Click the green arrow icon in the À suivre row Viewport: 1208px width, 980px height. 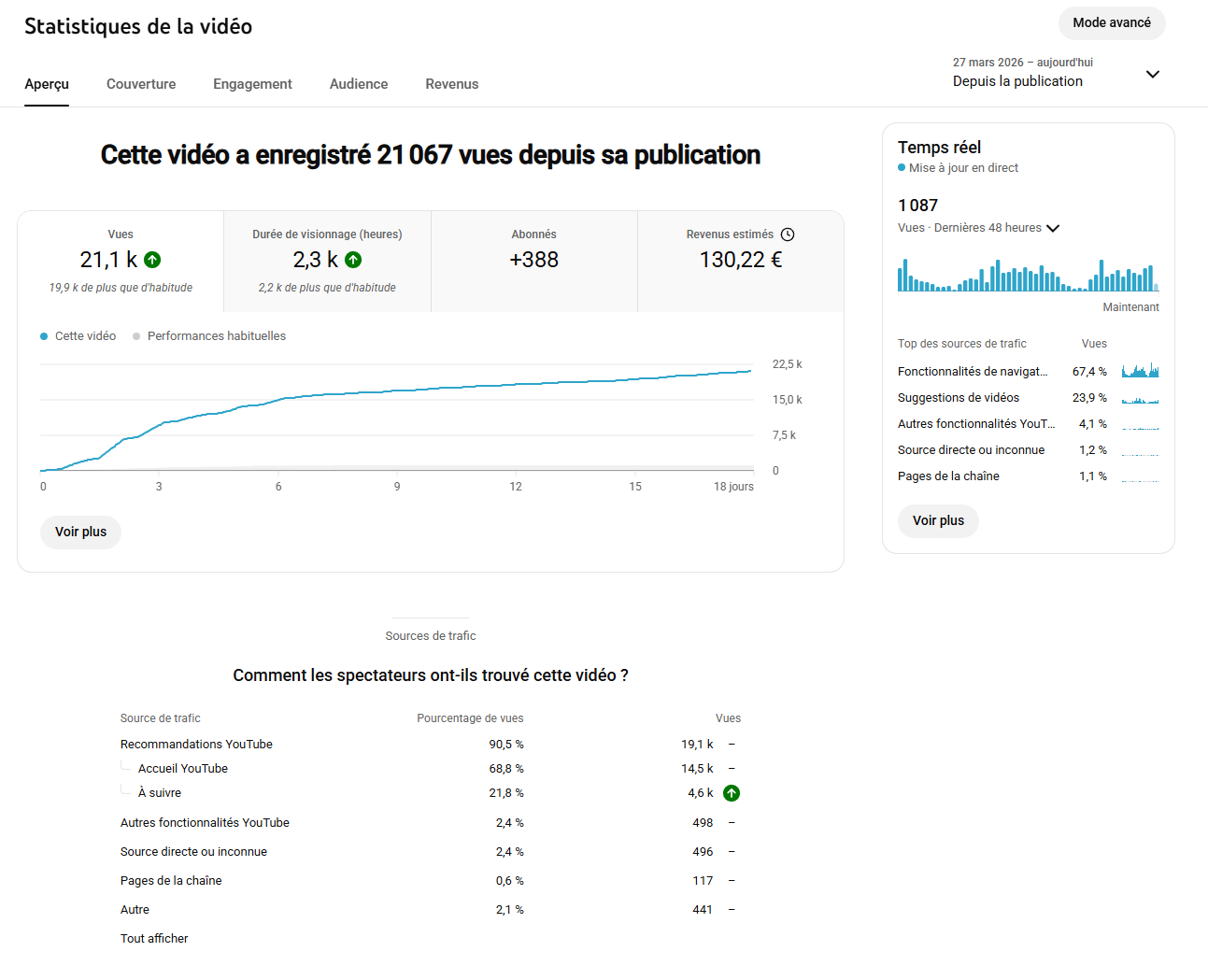coord(732,793)
